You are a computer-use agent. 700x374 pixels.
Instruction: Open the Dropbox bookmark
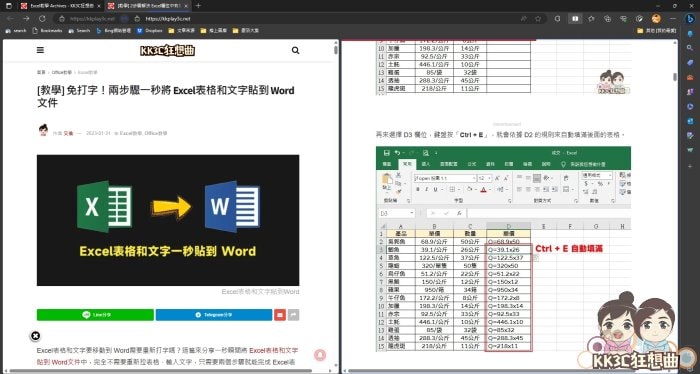150,31
